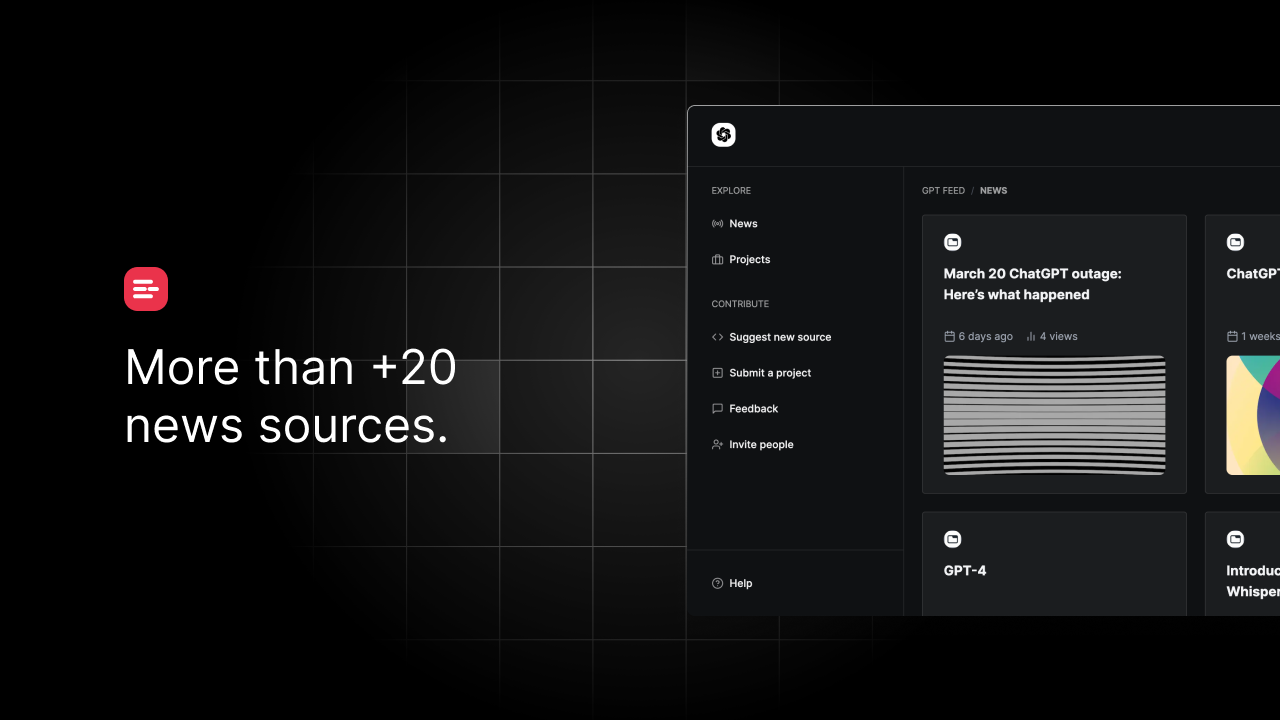Click the briefcase icon beside Projects
Image resolution: width=1280 pixels, height=720 pixels.
[x=717, y=260]
